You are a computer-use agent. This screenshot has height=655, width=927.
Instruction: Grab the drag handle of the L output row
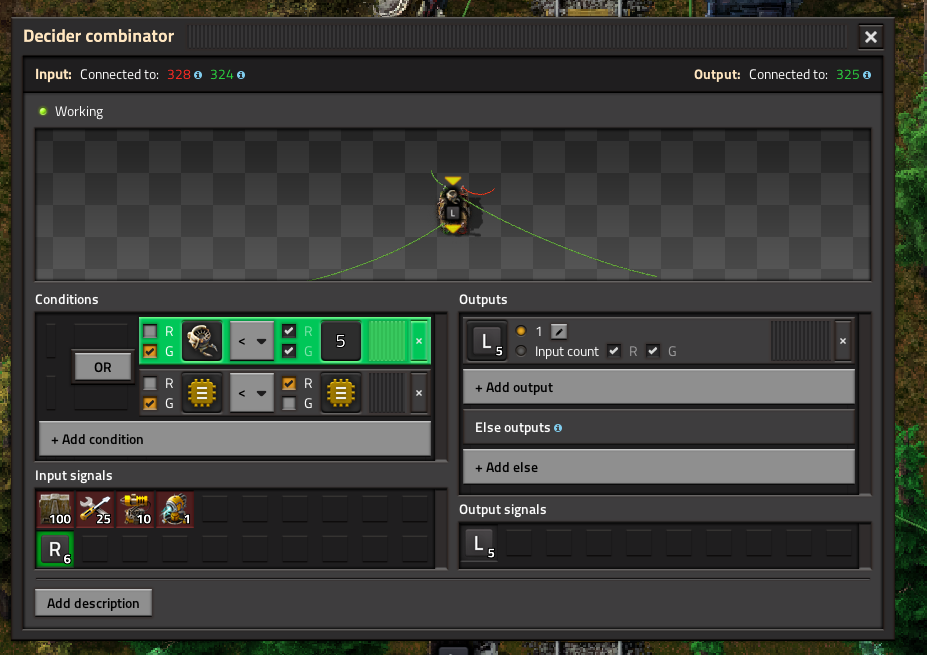(800, 341)
